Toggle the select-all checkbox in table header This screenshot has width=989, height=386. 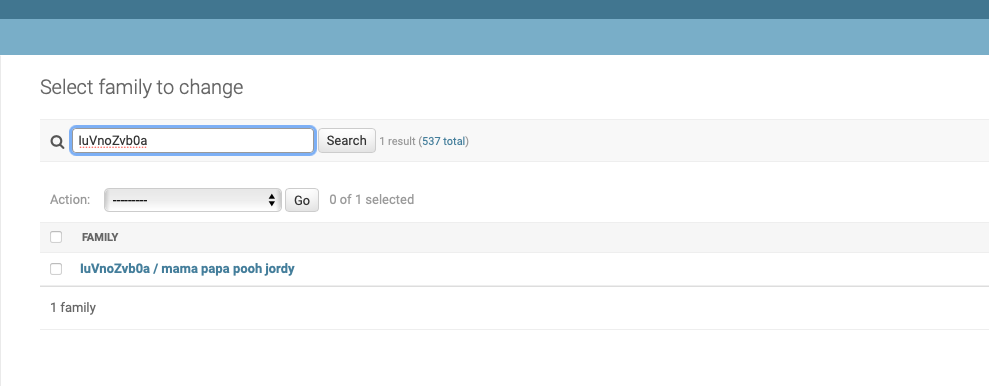tap(56, 237)
